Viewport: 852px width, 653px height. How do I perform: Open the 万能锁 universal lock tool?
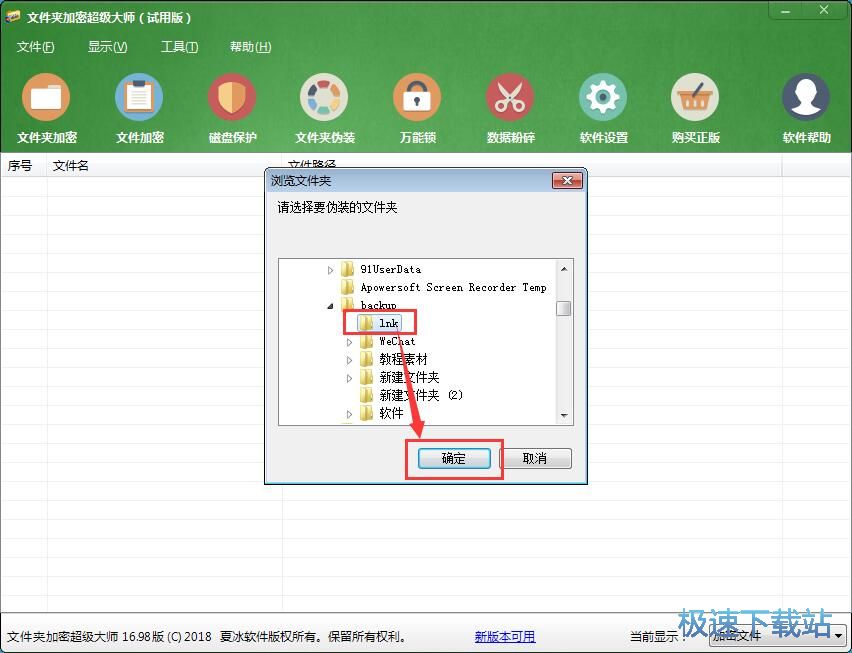(x=417, y=108)
